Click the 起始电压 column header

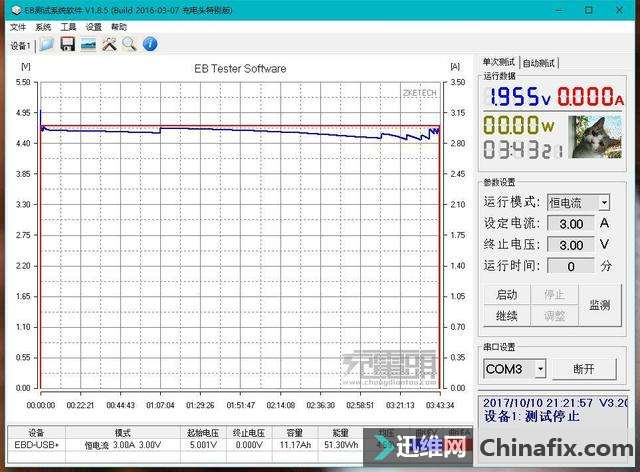point(203,433)
